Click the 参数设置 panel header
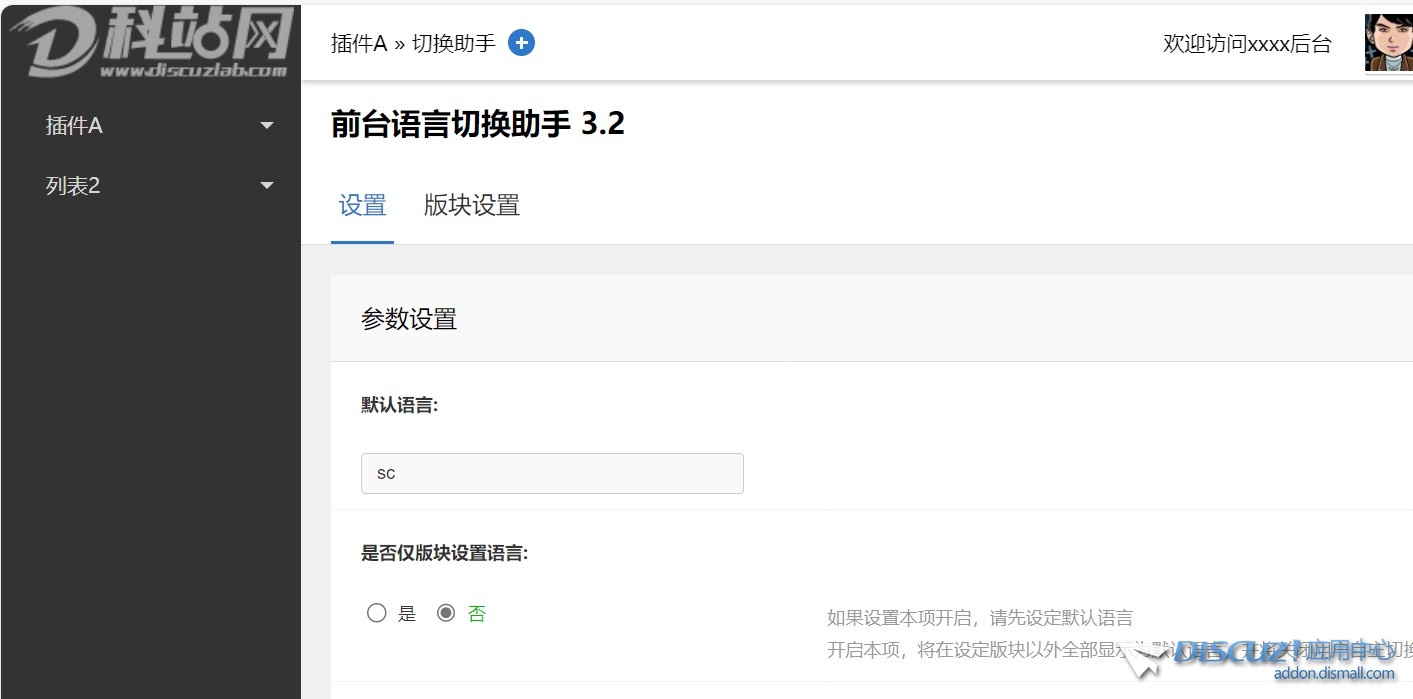 coord(409,319)
